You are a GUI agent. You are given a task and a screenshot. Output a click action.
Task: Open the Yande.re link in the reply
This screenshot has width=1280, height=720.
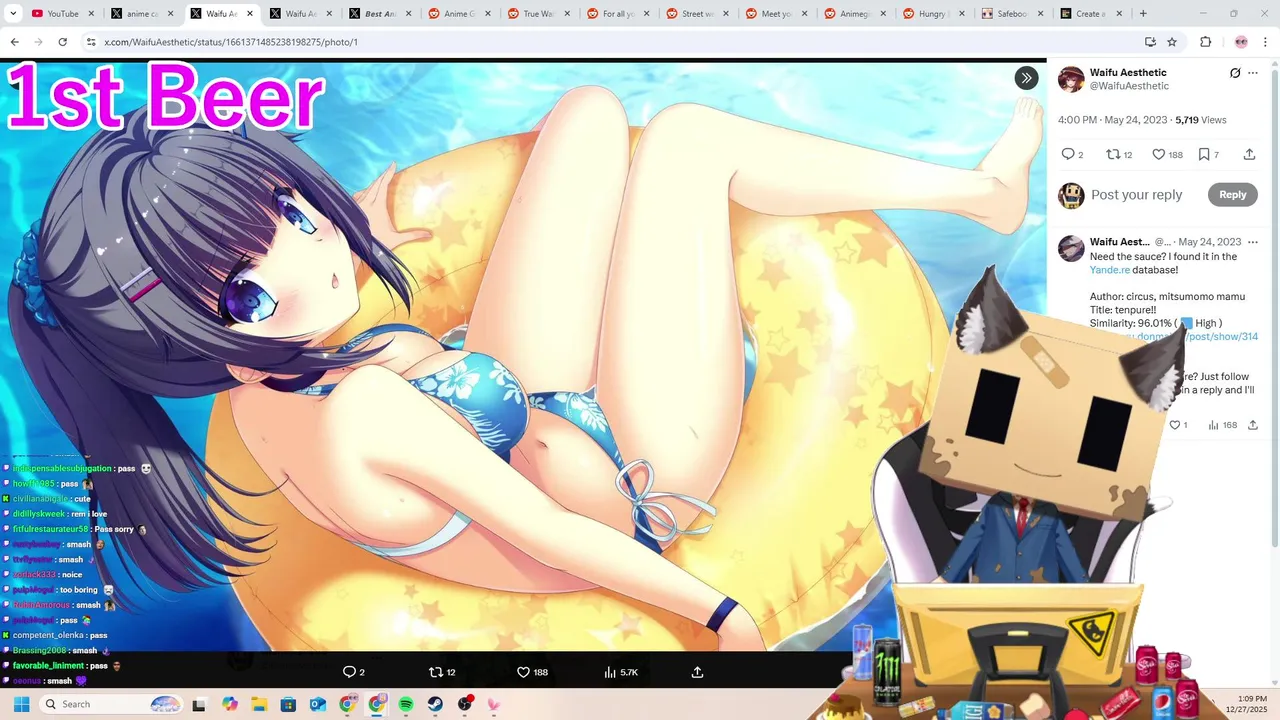(x=1110, y=270)
